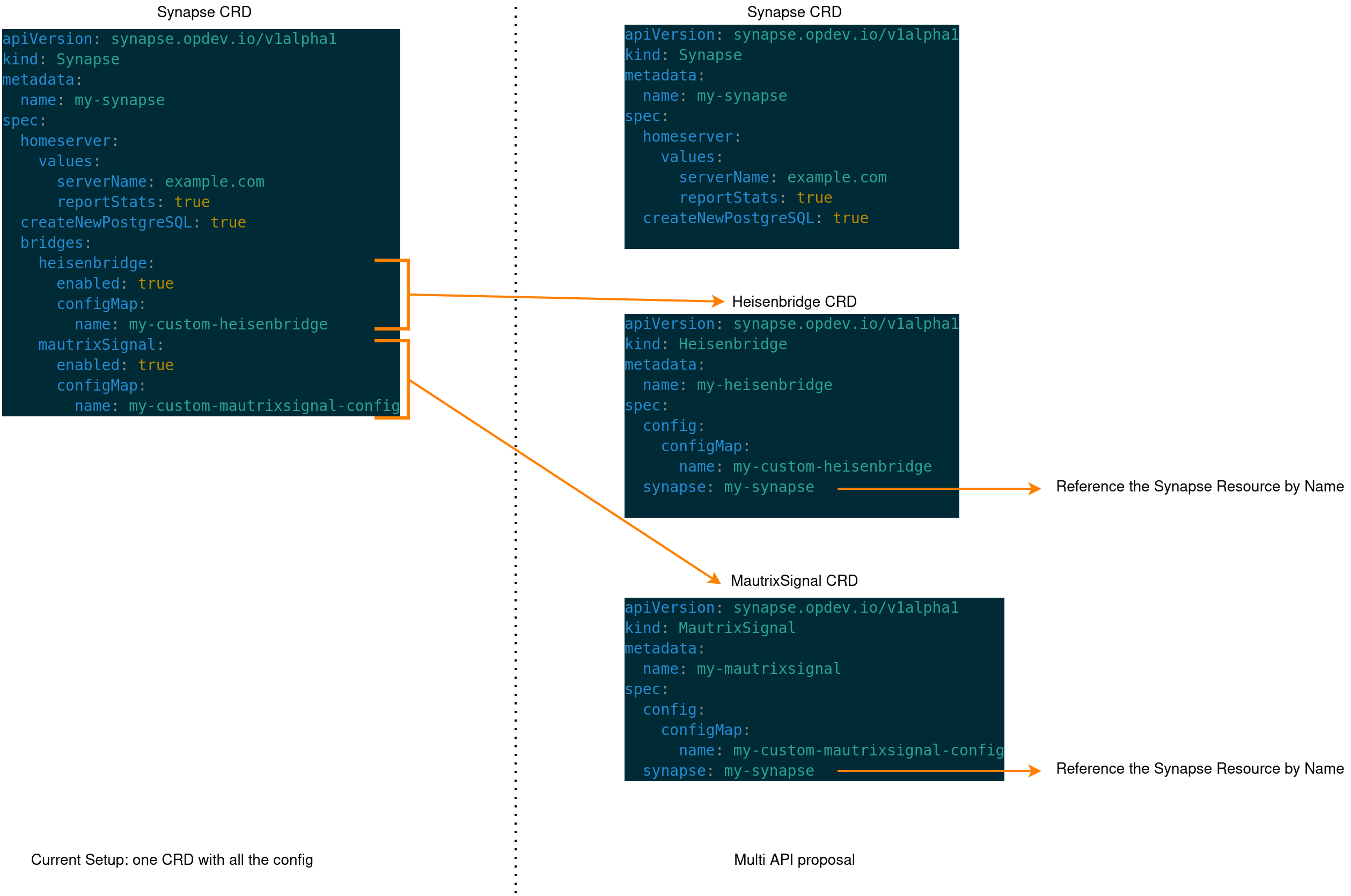Viewport: 1351px width, 896px height.
Task: Click 'name: my-custom-mautrixsignal-config' in left code block
Action: (237, 406)
